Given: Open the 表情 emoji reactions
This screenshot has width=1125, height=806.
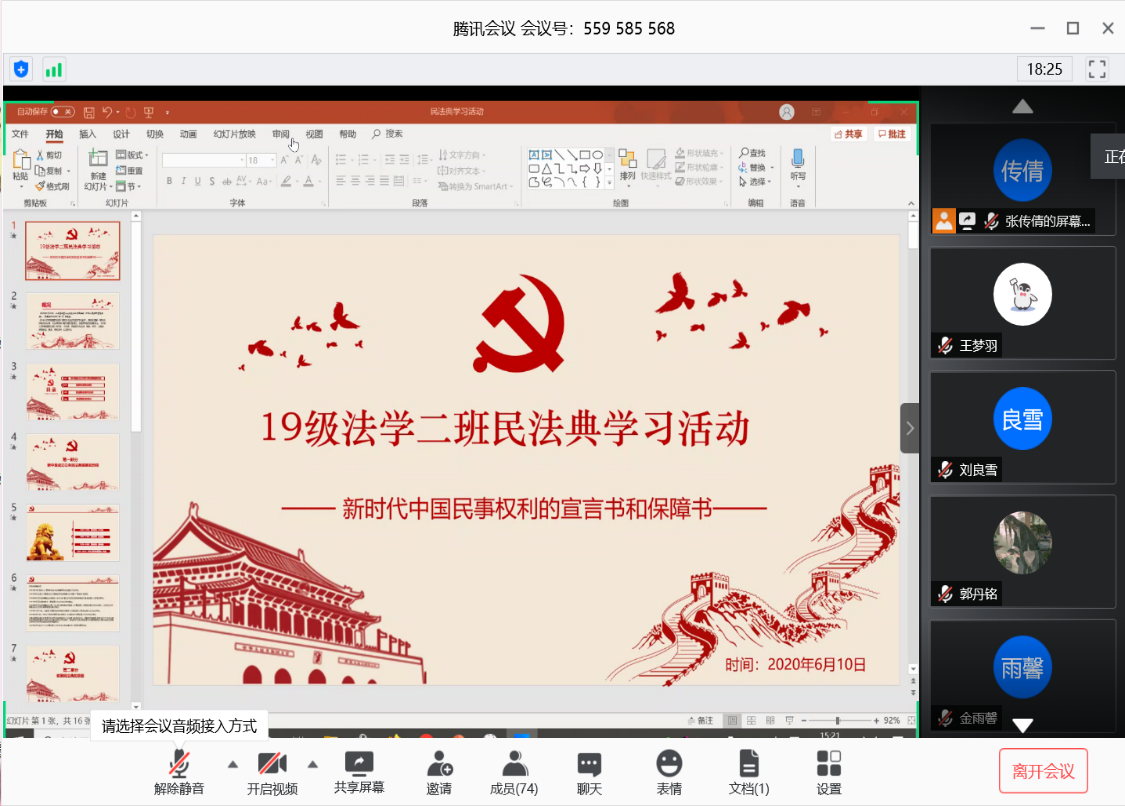Looking at the screenshot, I should click(669, 772).
